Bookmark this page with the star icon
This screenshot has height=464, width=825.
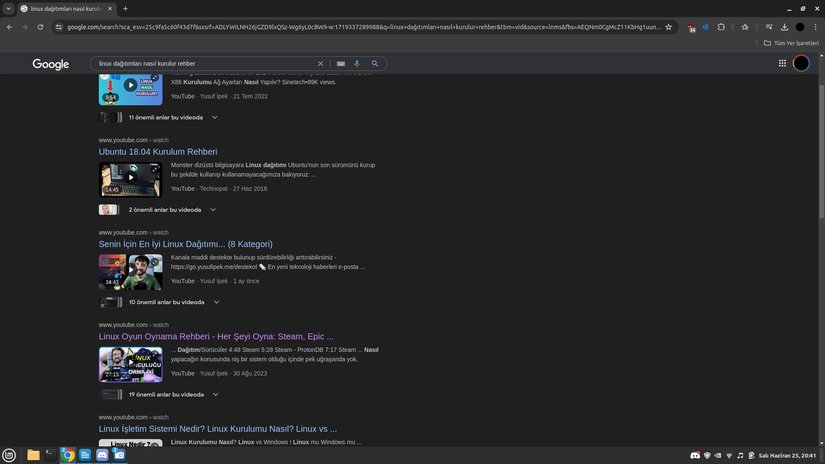[x=669, y=27]
